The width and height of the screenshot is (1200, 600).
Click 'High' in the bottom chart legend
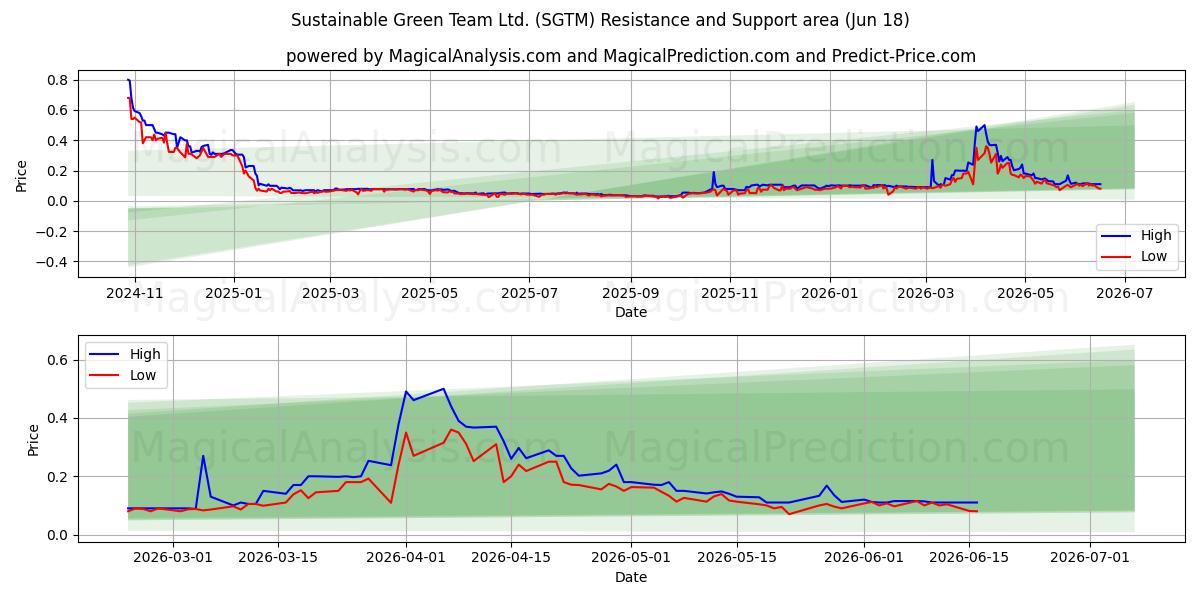[145, 355]
